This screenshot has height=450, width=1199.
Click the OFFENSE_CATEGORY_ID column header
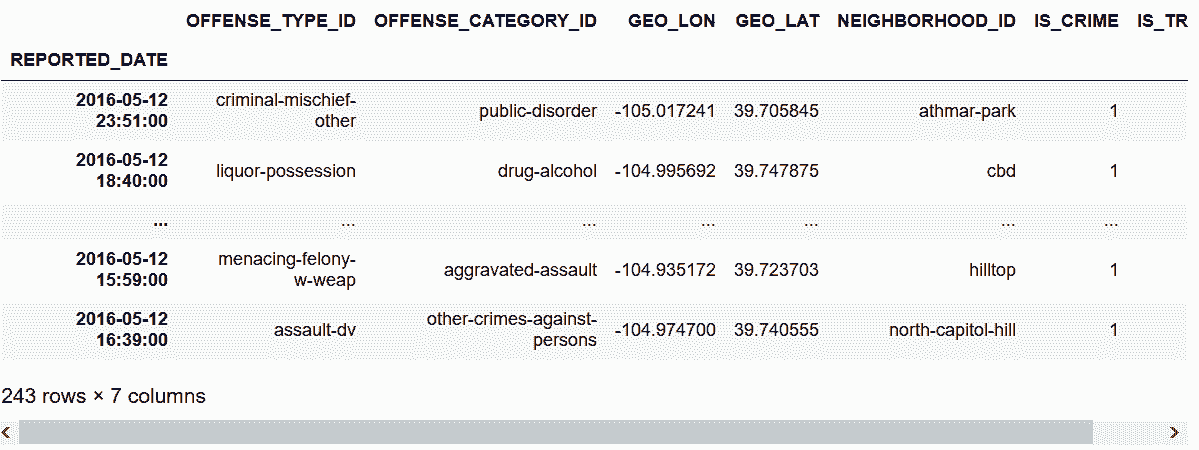pos(485,21)
